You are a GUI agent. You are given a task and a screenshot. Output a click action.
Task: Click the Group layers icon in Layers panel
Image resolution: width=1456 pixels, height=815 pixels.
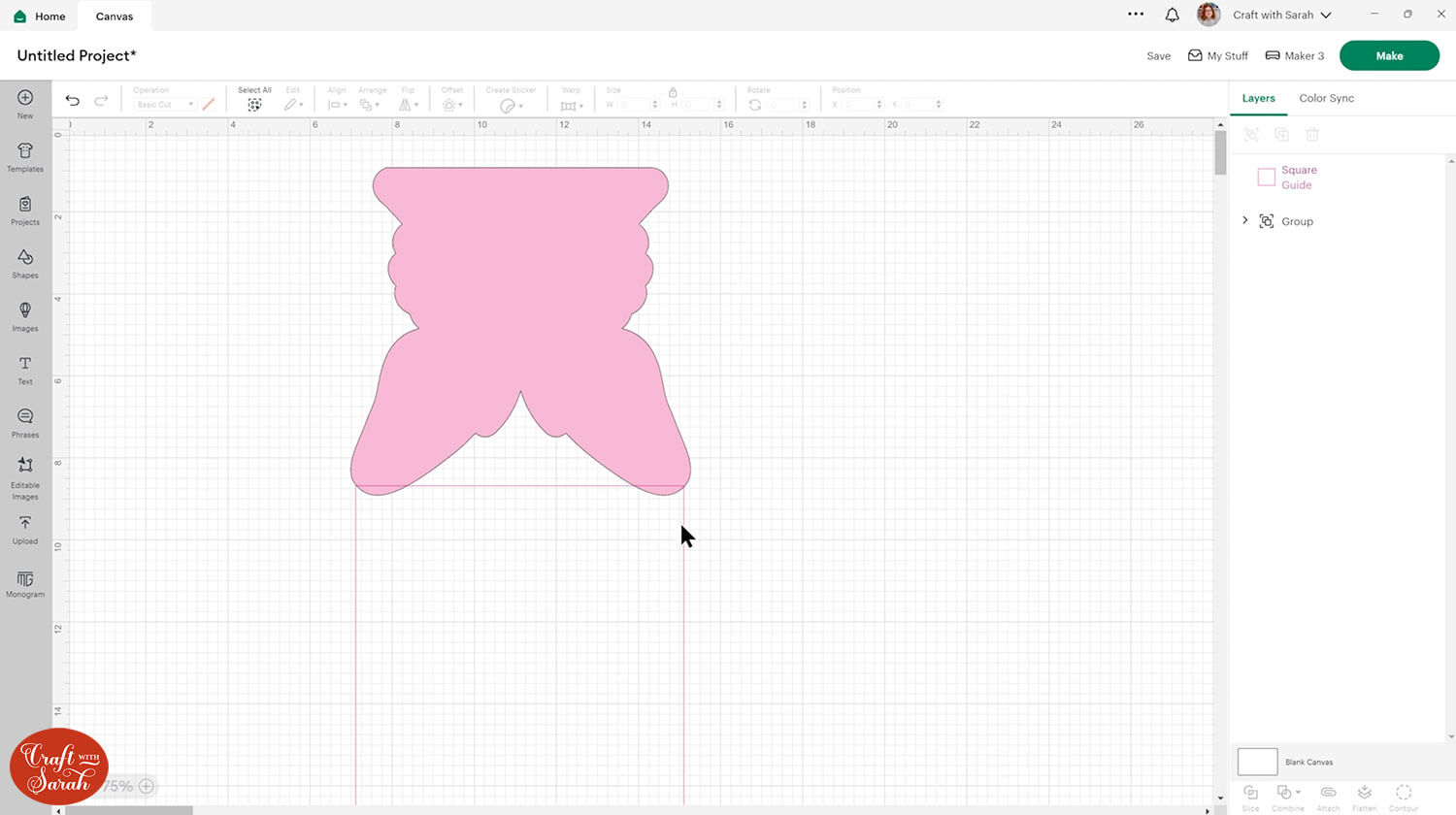pyautogui.click(x=1251, y=135)
